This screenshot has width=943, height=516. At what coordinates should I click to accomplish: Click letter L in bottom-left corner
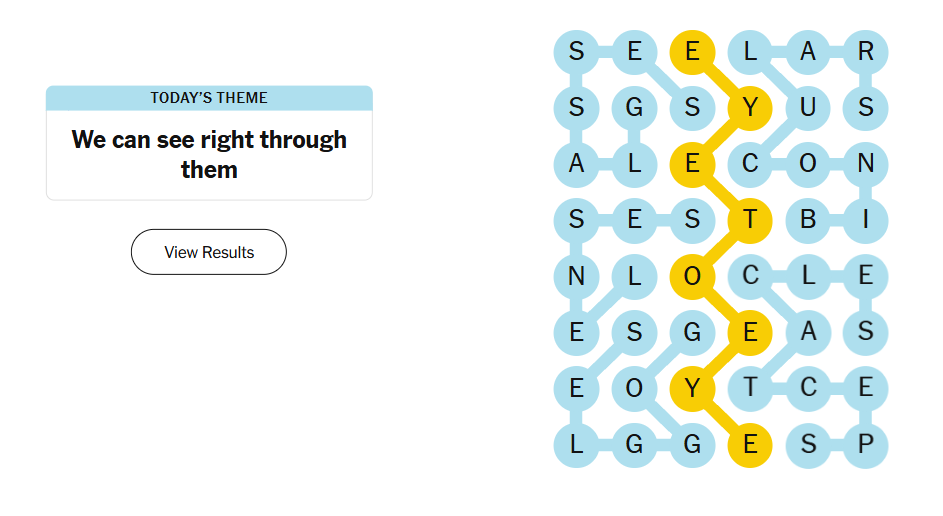coord(577,445)
